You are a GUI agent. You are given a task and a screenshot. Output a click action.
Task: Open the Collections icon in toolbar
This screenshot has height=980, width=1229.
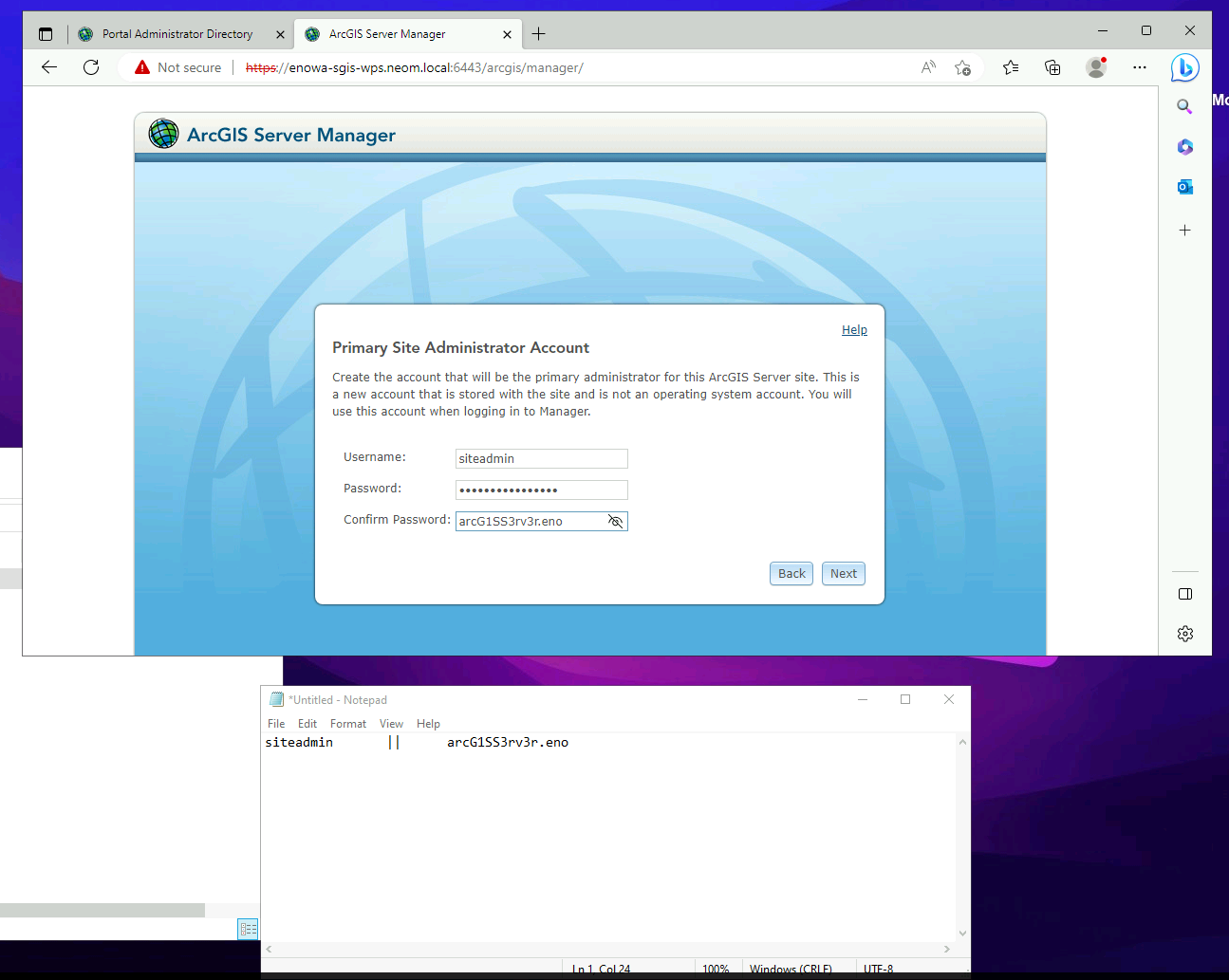[x=1052, y=67]
